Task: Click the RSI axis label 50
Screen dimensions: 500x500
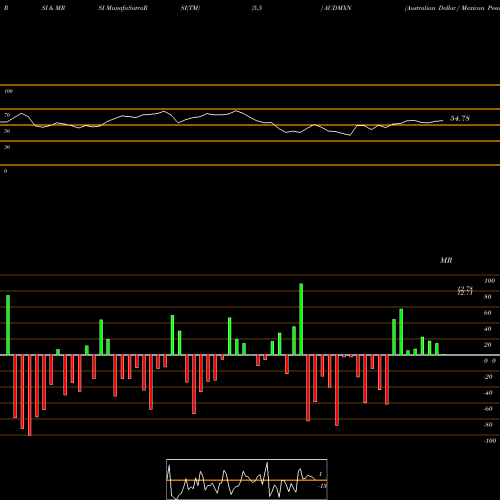Action: (7, 131)
